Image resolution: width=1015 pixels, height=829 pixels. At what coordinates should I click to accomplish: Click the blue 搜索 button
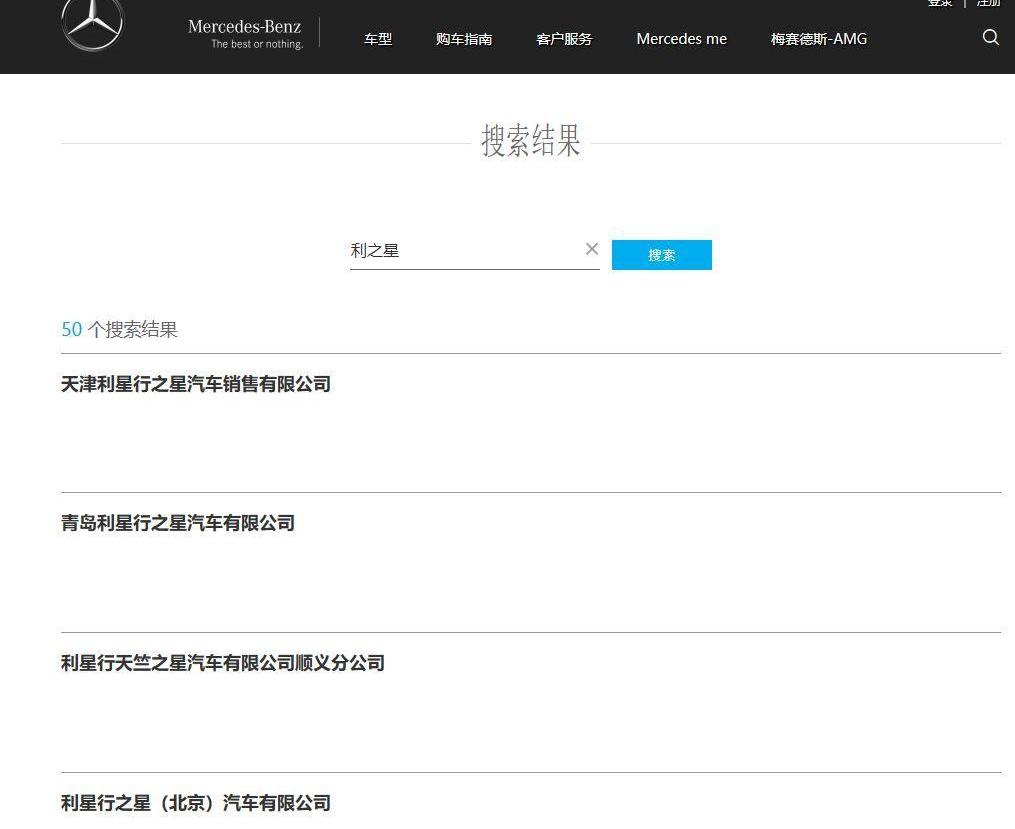click(662, 255)
